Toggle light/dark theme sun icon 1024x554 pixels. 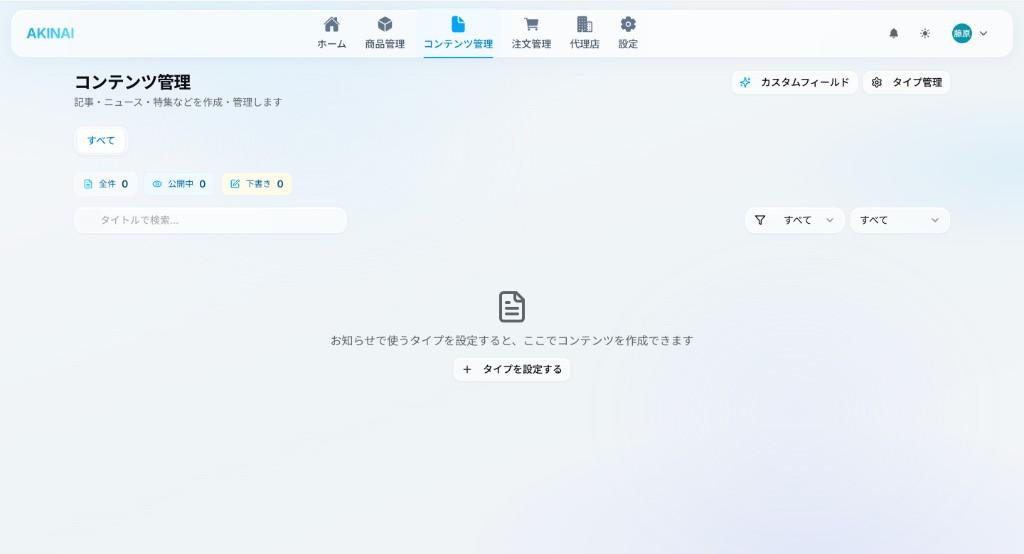925,33
